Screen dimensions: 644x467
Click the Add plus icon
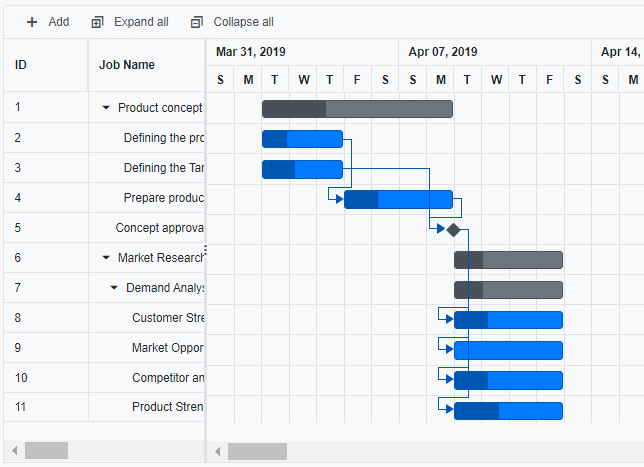coord(32,22)
